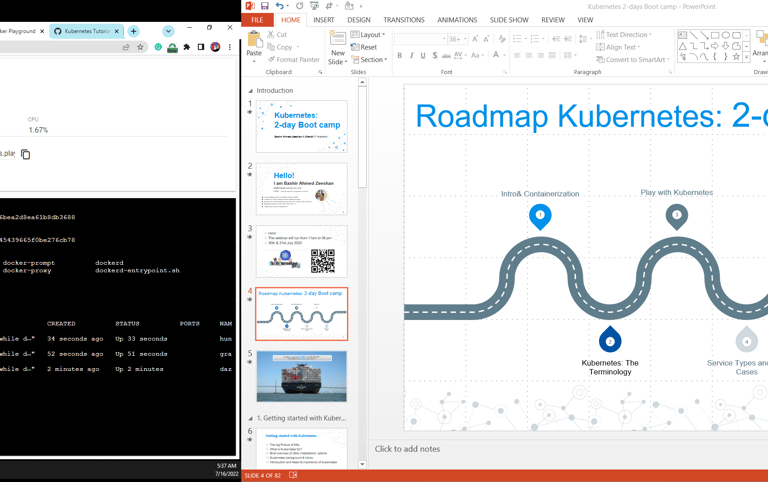Image resolution: width=768 pixels, height=482 pixels.
Task: Clear all formatting icon in Font group
Action: (502, 39)
